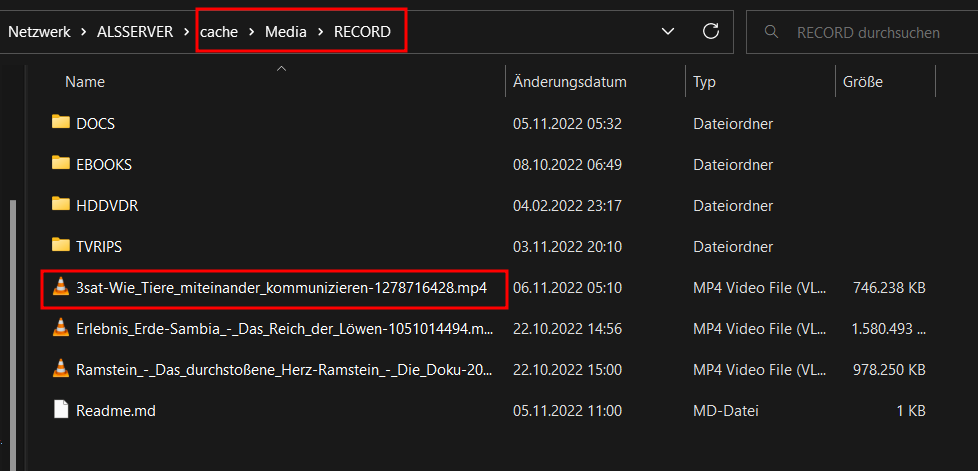Click the HDDVDR folder icon
The height and width of the screenshot is (471, 978).
coord(61,204)
